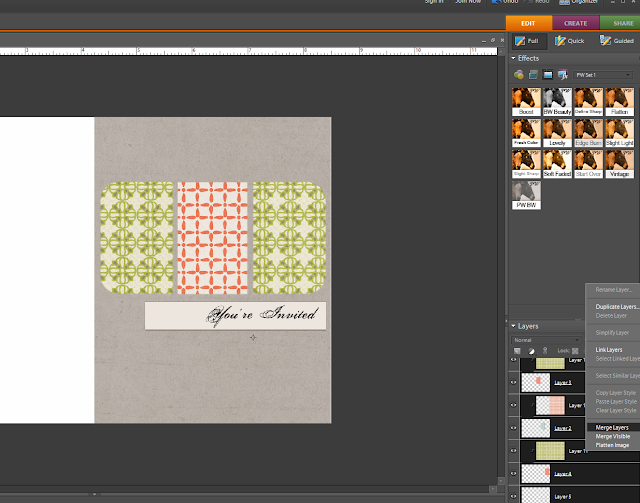The height and width of the screenshot is (503, 640).
Task: Select the Layer 3 thumbnail
Action: click(536, 383)
